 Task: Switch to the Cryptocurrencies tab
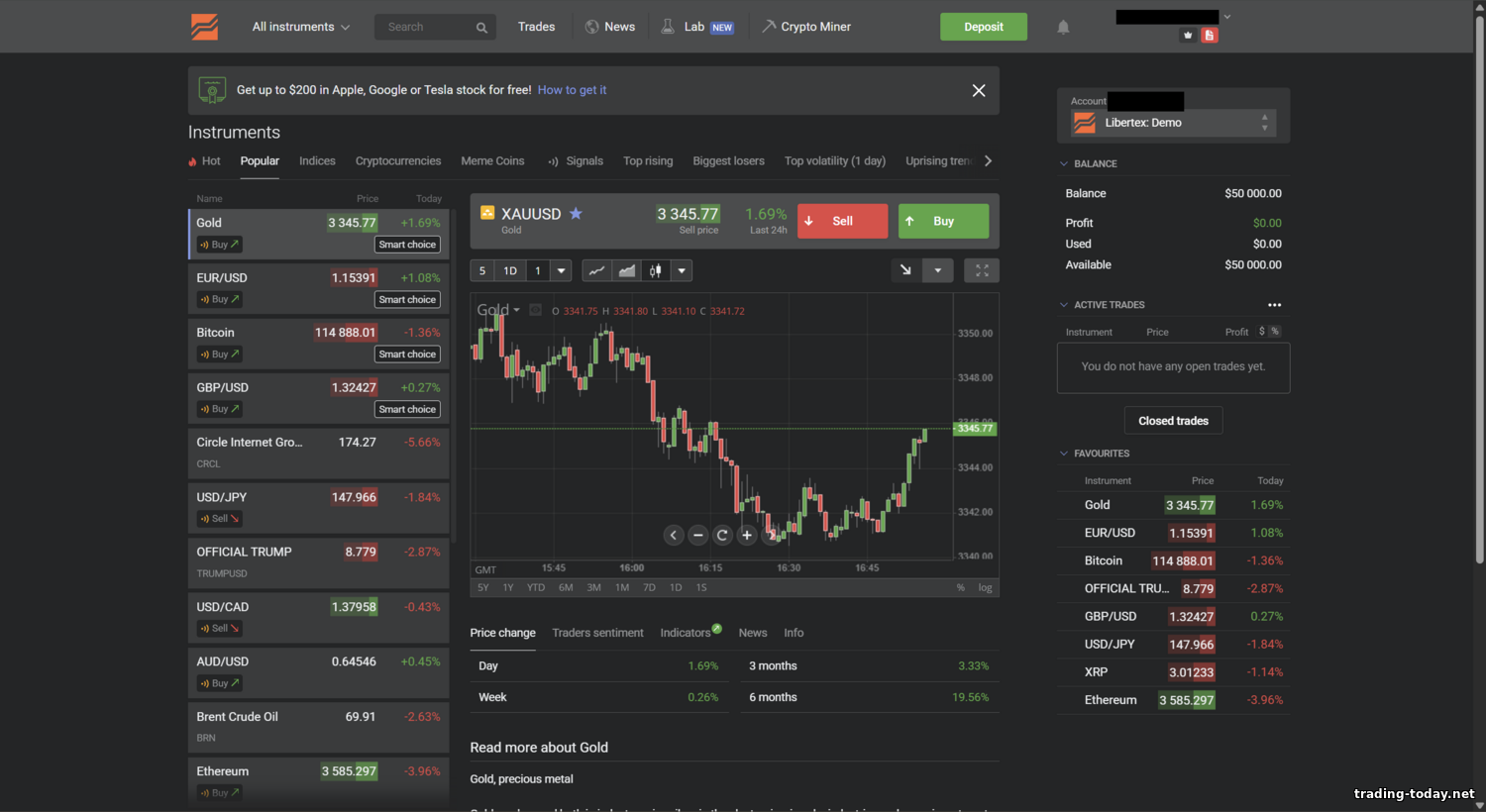click(398, 161)
